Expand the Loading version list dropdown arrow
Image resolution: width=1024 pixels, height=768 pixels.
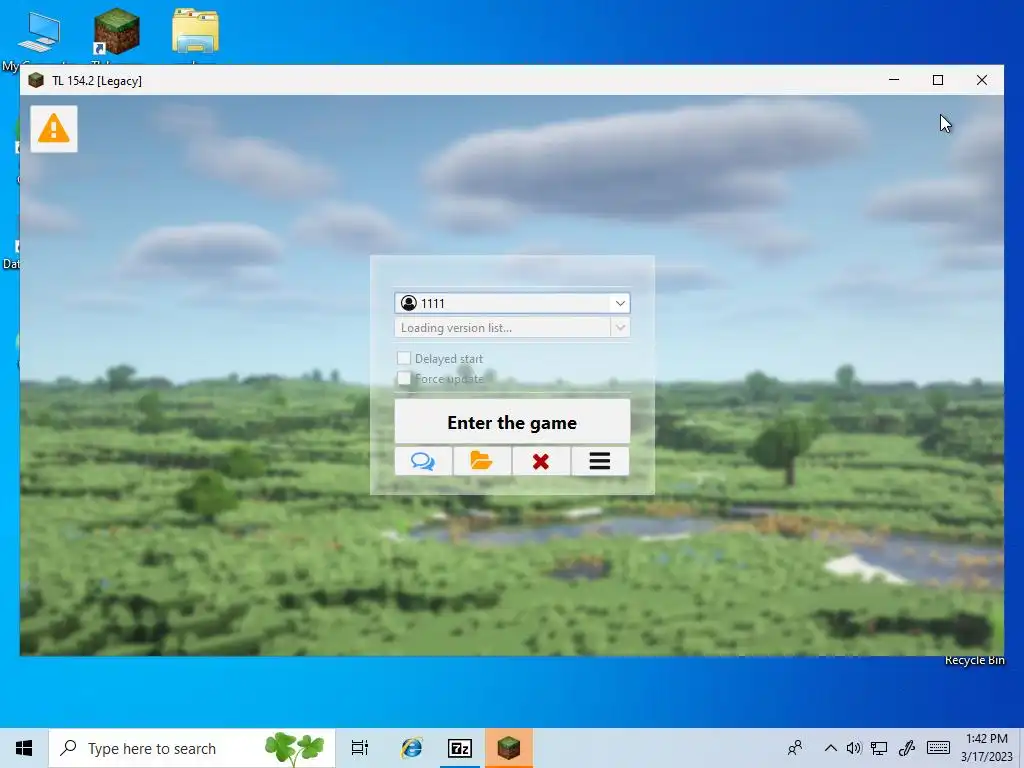tap(620, 327)
